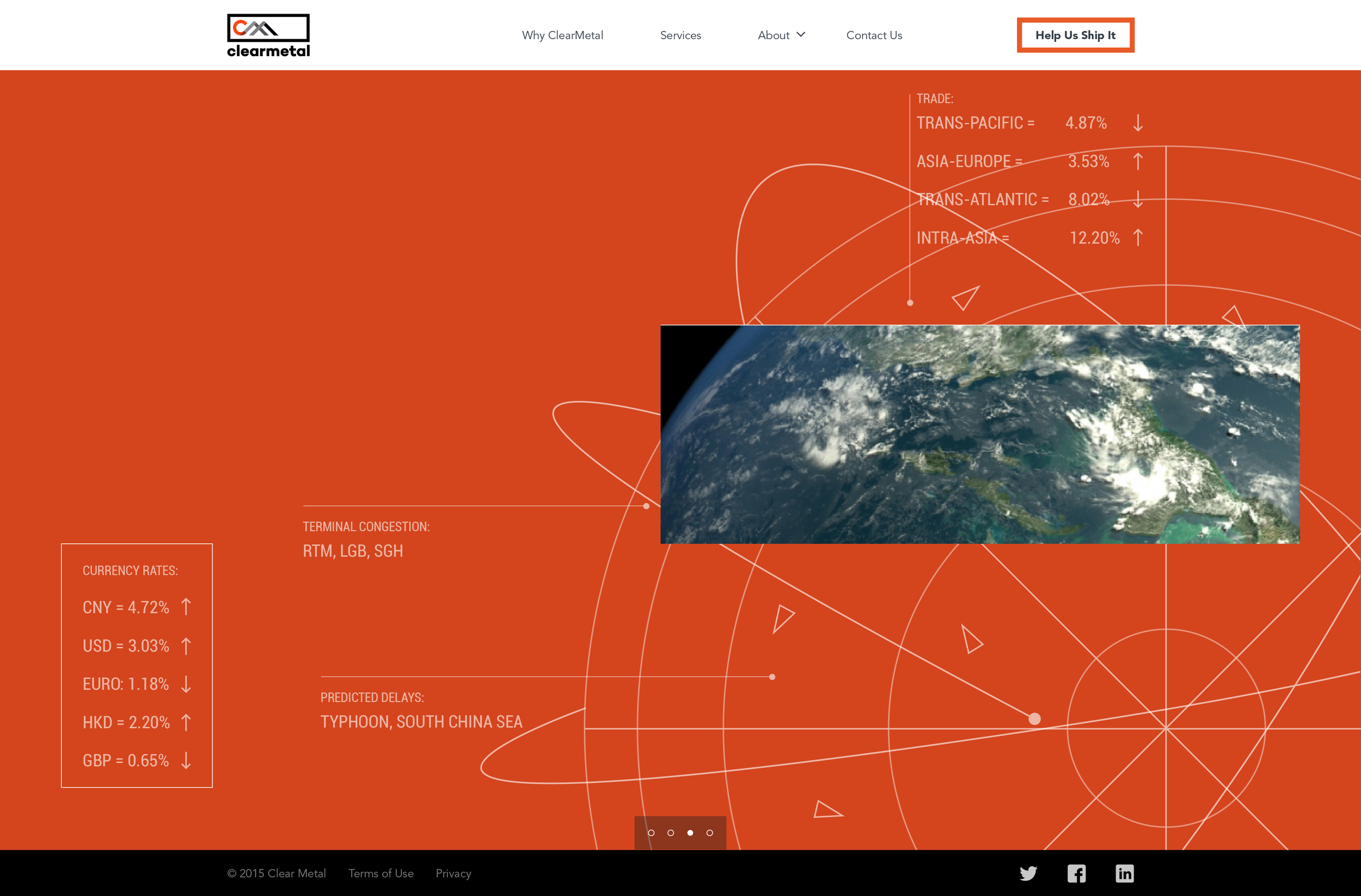
Task: Click the TRANS-PACIFIC = trade label
Action: pyautogui.click(x=976, y=123)
